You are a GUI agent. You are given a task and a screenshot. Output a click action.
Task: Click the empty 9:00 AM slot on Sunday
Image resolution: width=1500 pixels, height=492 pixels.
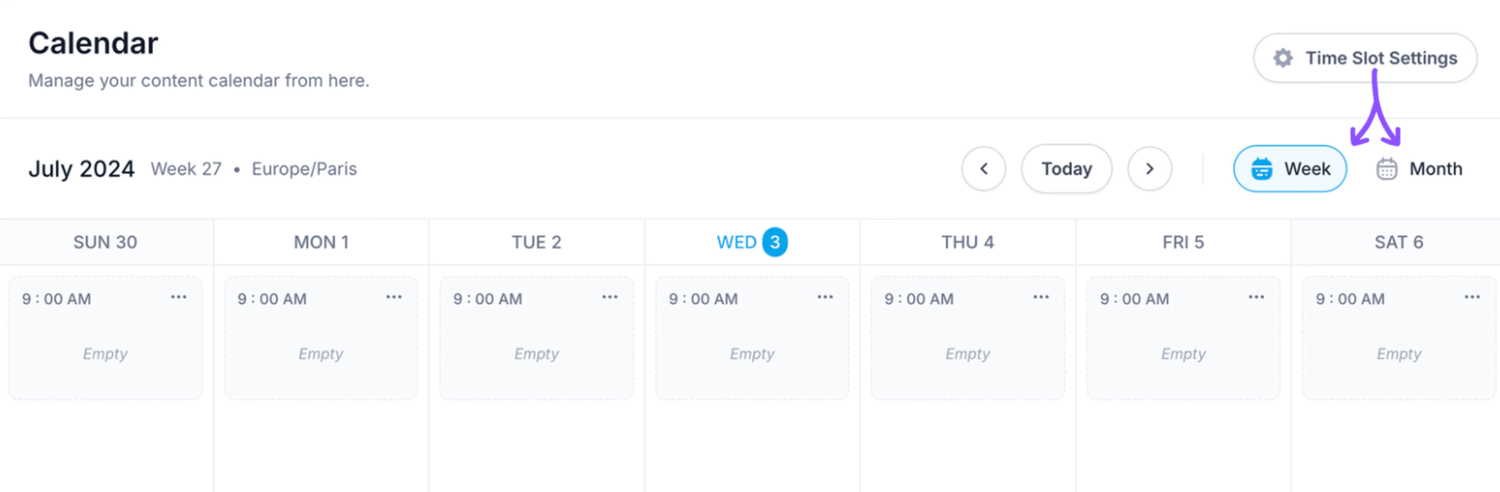105,338
